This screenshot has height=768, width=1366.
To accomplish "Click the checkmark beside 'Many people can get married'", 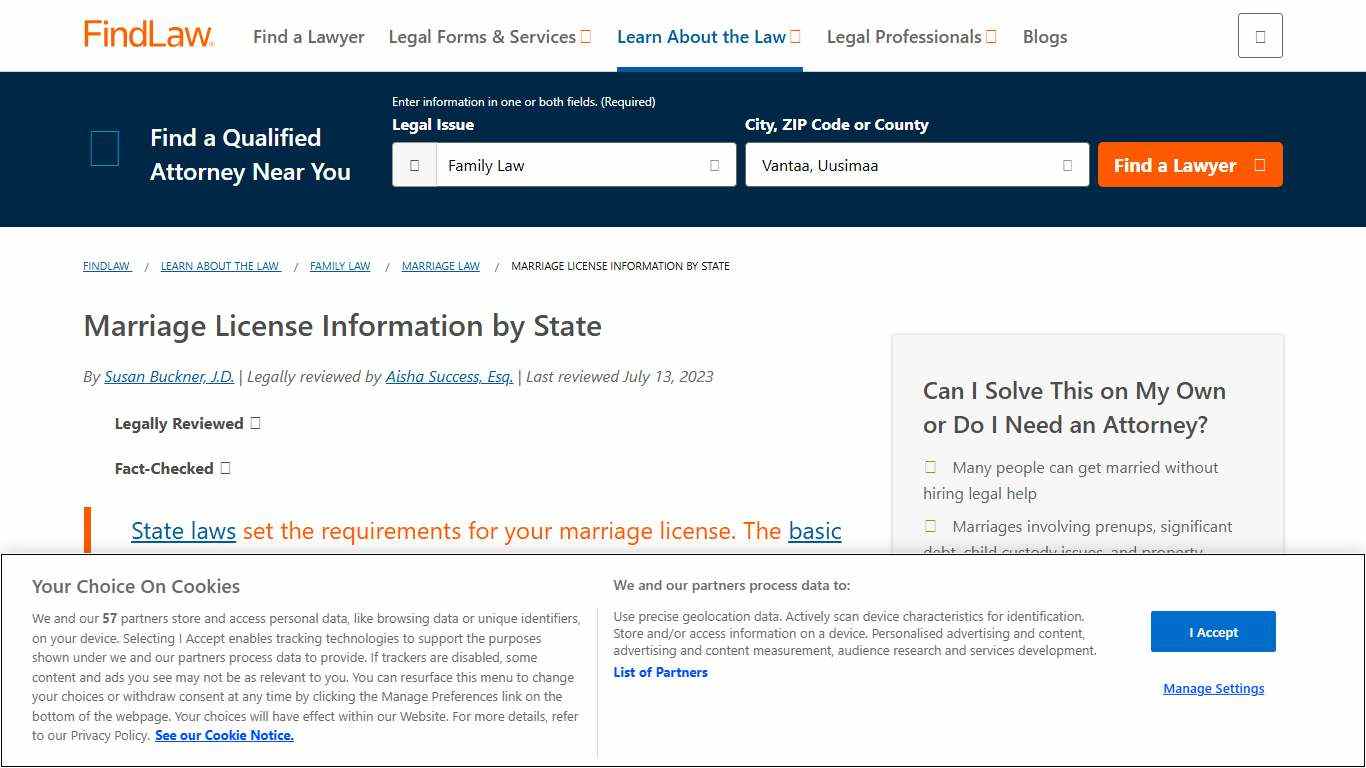I will point(929,466).
